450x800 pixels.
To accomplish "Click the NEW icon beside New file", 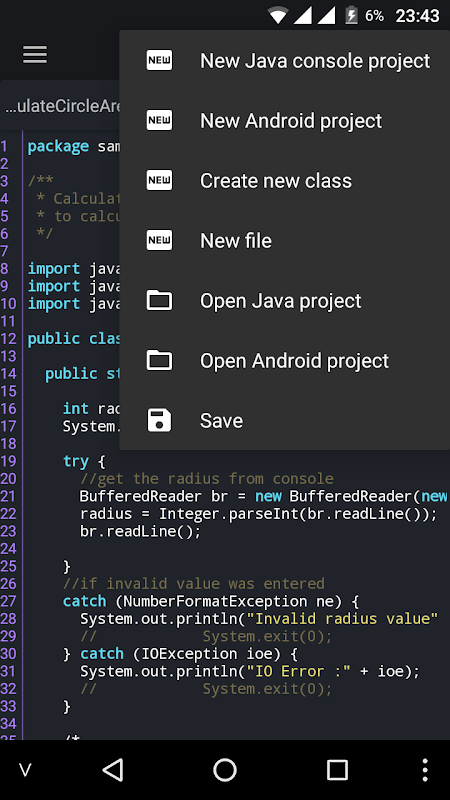I will pyautogui.click(x=159, y=240).
